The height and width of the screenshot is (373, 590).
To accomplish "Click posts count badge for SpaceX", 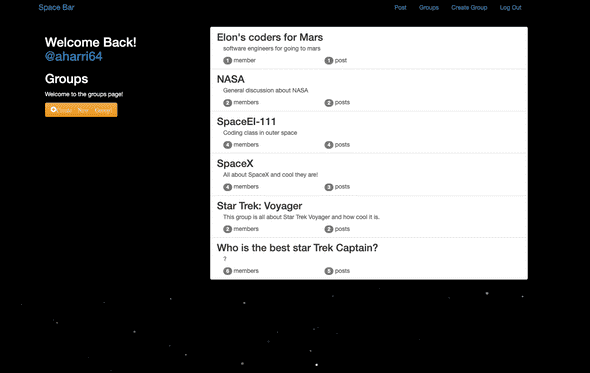I will pyautogui.click(x=329, y=187).
